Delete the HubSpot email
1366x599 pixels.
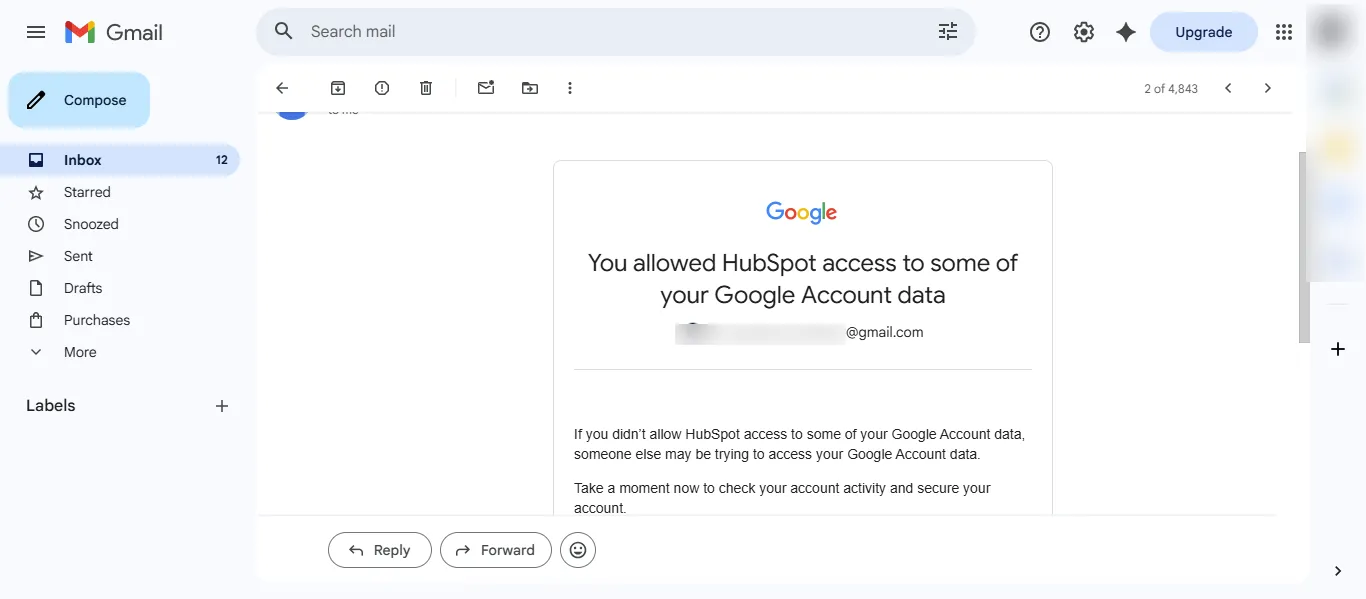425,87
